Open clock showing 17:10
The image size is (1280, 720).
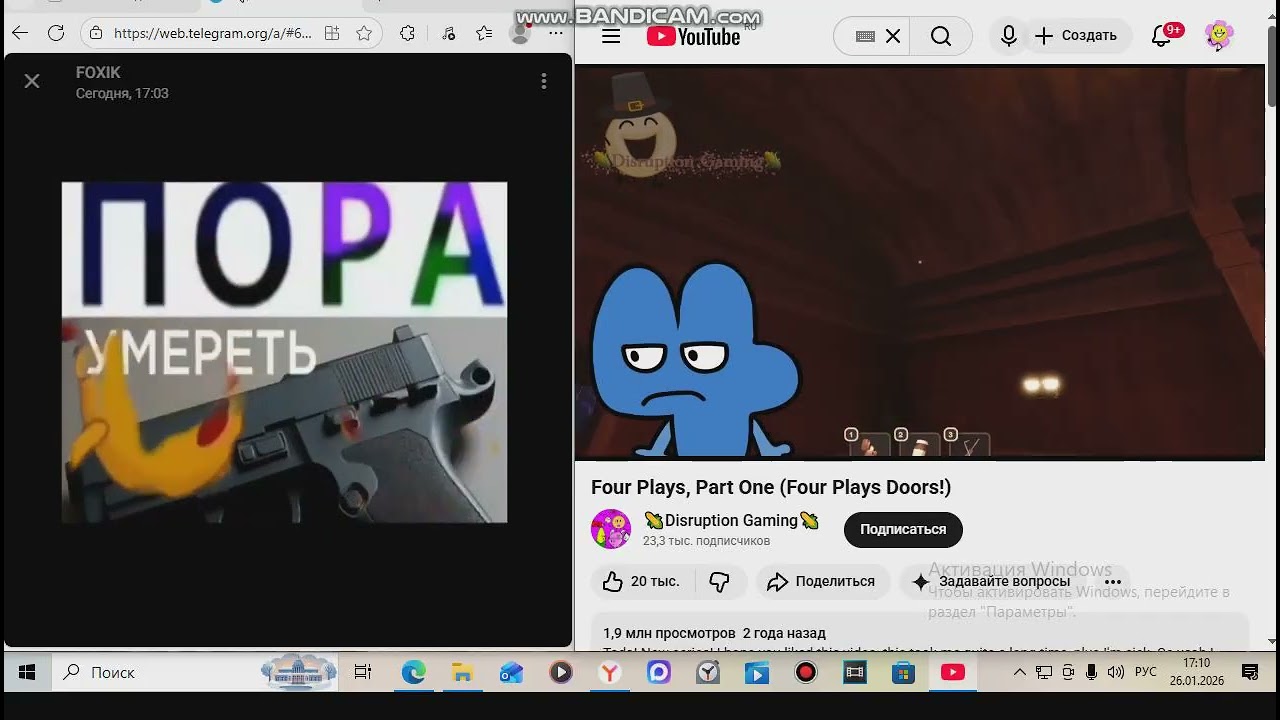[x=1196, y=672]
